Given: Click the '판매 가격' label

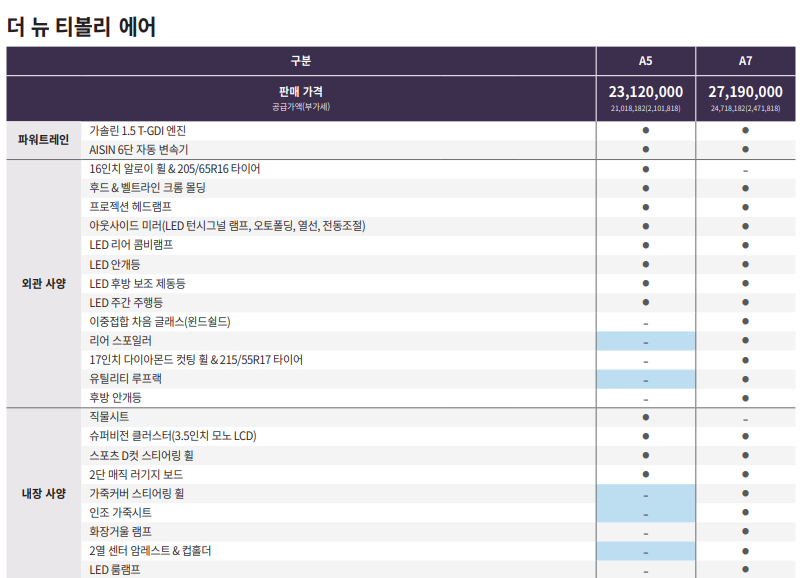Looking at the screenshot, I should pos(301,91).
